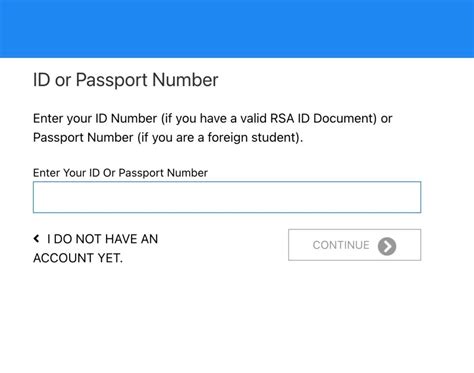Click the ID or Passport Number heading

[126, 80]
